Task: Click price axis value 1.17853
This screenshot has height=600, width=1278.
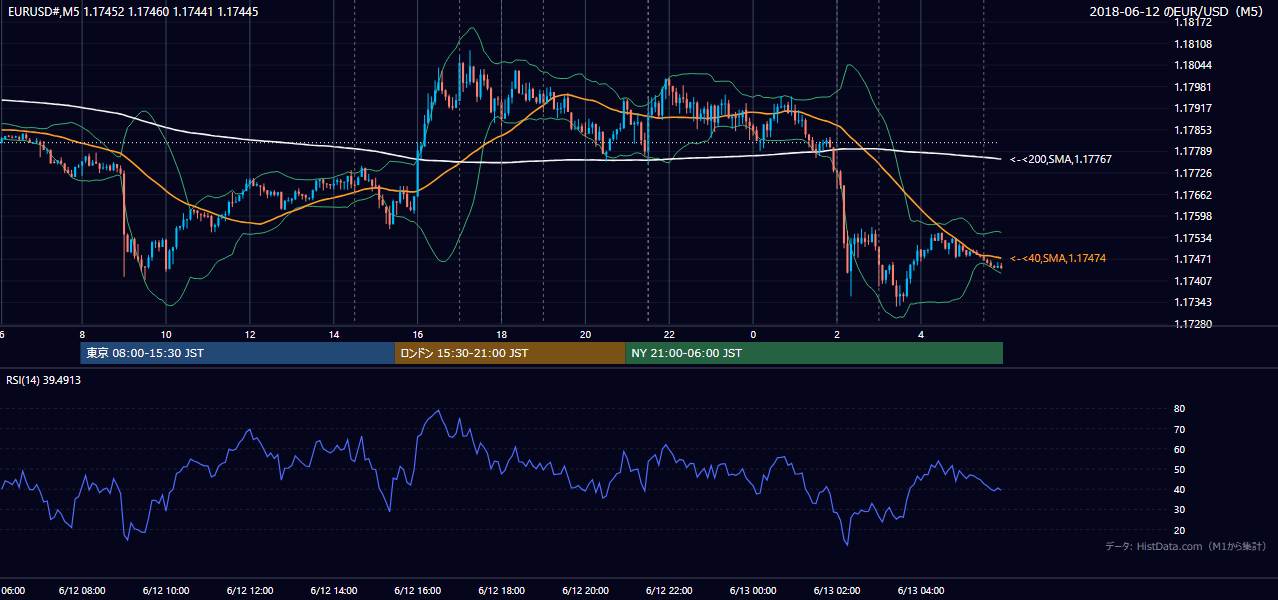Action: (x=1193, y=130)
